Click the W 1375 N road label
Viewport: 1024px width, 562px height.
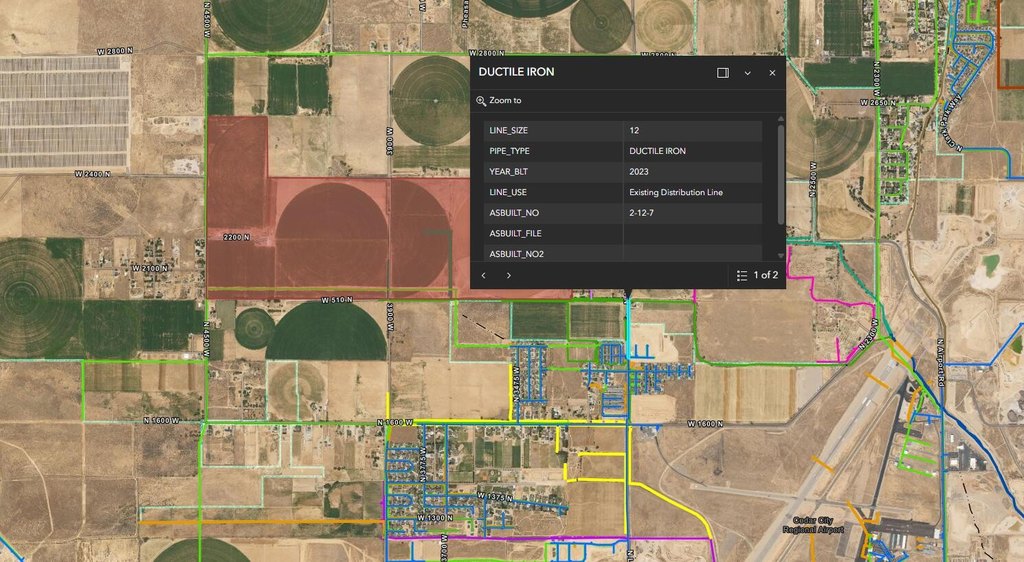494,497
